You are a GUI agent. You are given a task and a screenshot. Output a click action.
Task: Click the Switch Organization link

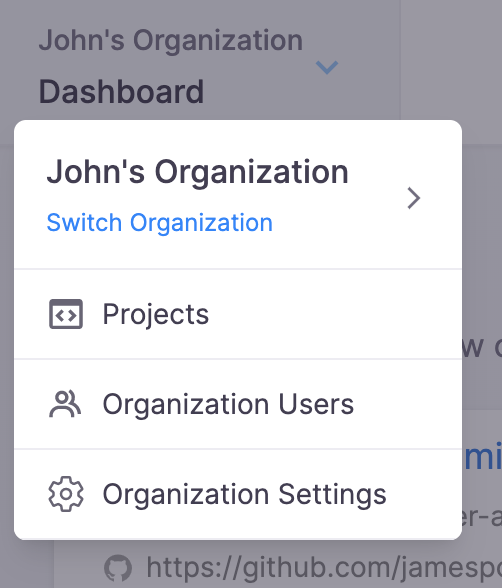click(x=159, y=223)
